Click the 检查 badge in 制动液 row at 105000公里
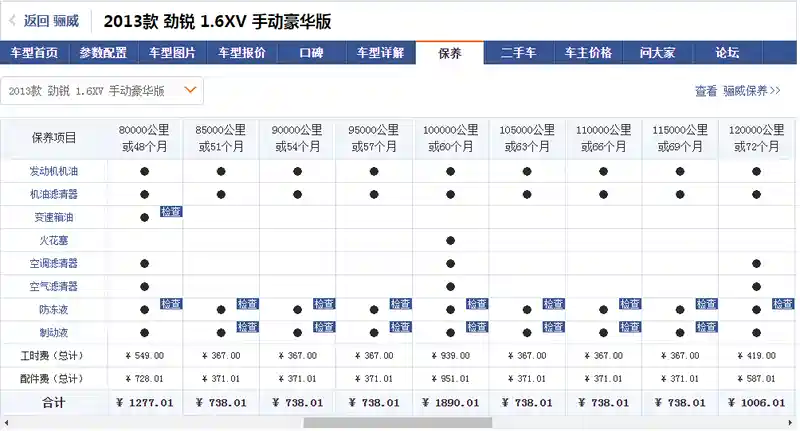Viewport: 800px width, 431px height. coord(554,327)
